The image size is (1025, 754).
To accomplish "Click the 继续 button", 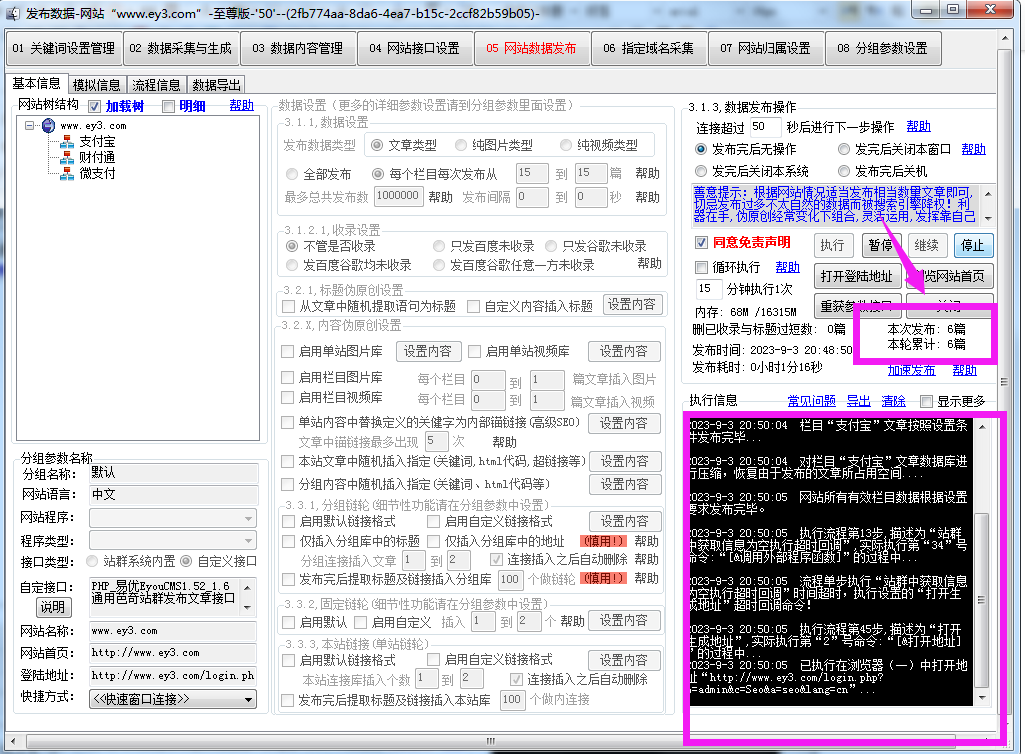I will (x=926, y=245).
